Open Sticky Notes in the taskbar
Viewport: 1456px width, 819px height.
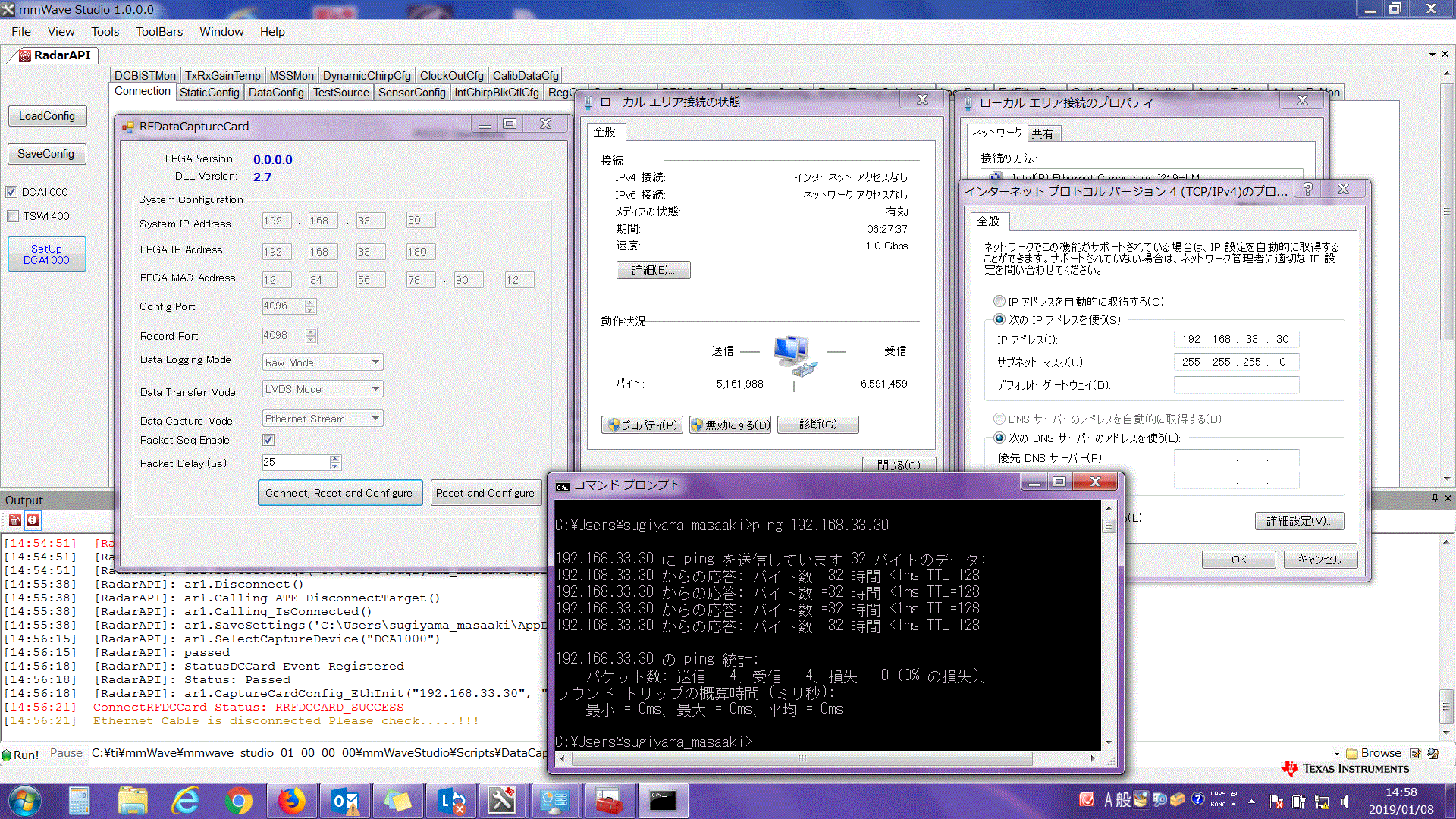[x=398, y=801]
